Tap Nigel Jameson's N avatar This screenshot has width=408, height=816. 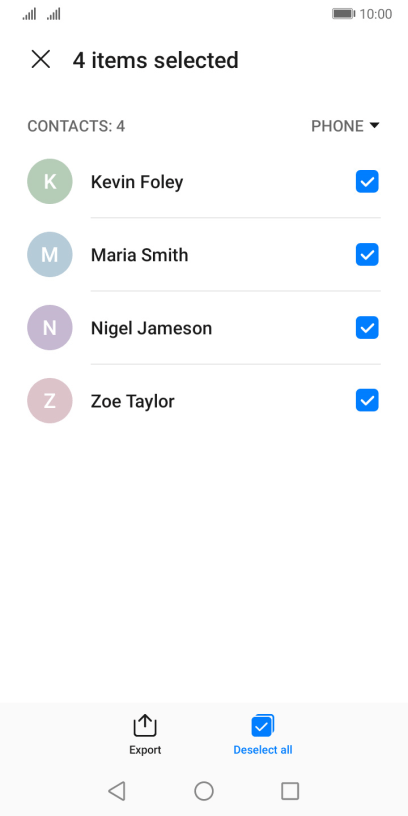[x=49, y=328]
